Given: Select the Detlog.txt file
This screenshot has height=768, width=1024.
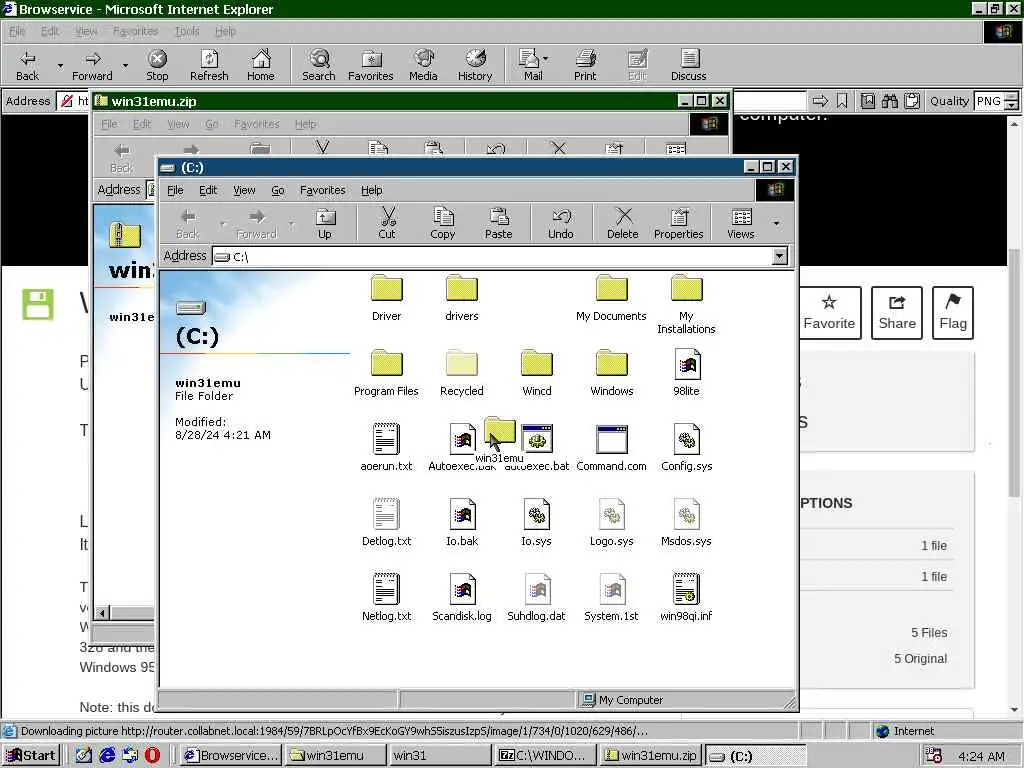Looking at the screenshot, I should point(387,523).
